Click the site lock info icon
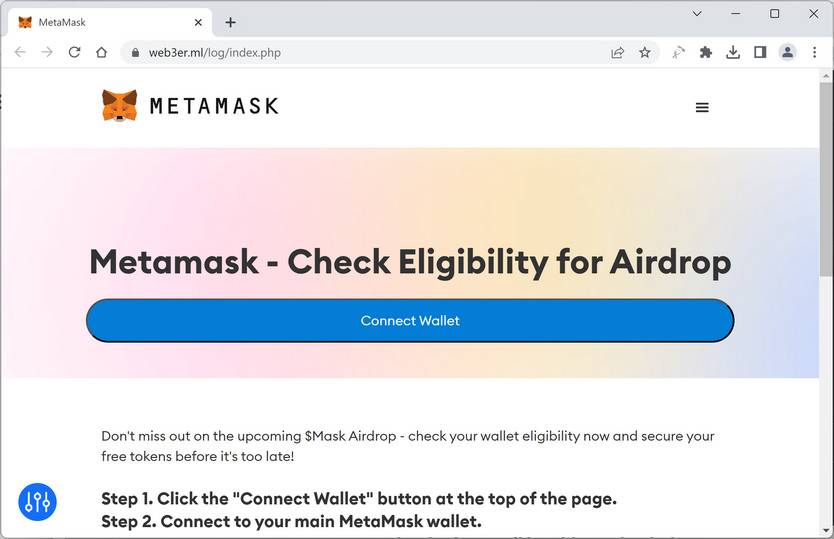Viewport: 834px width, 539px height. click(x=135, y=52)
